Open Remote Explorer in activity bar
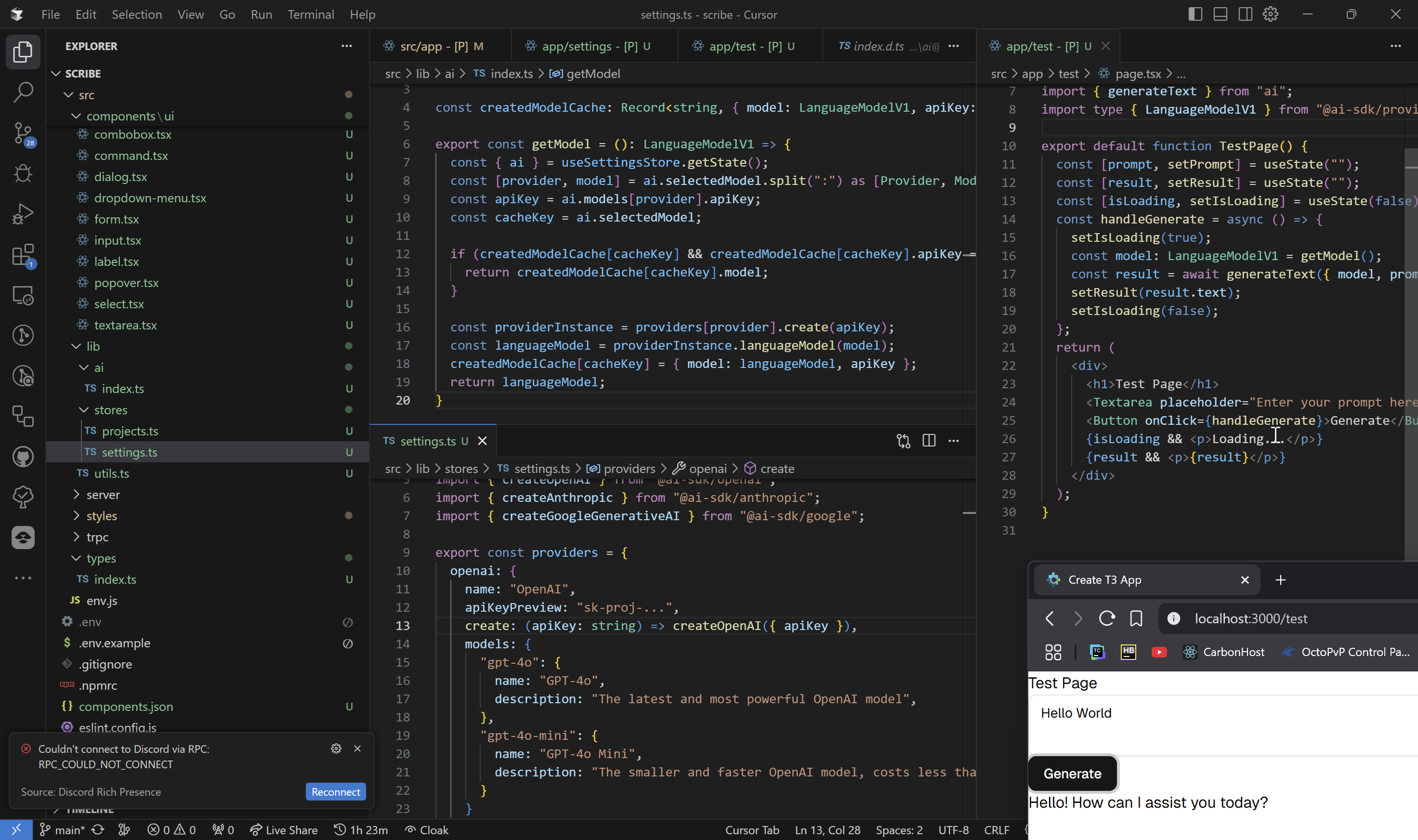The width and height of the screenshot is (1418, 840). click(23, 295)
